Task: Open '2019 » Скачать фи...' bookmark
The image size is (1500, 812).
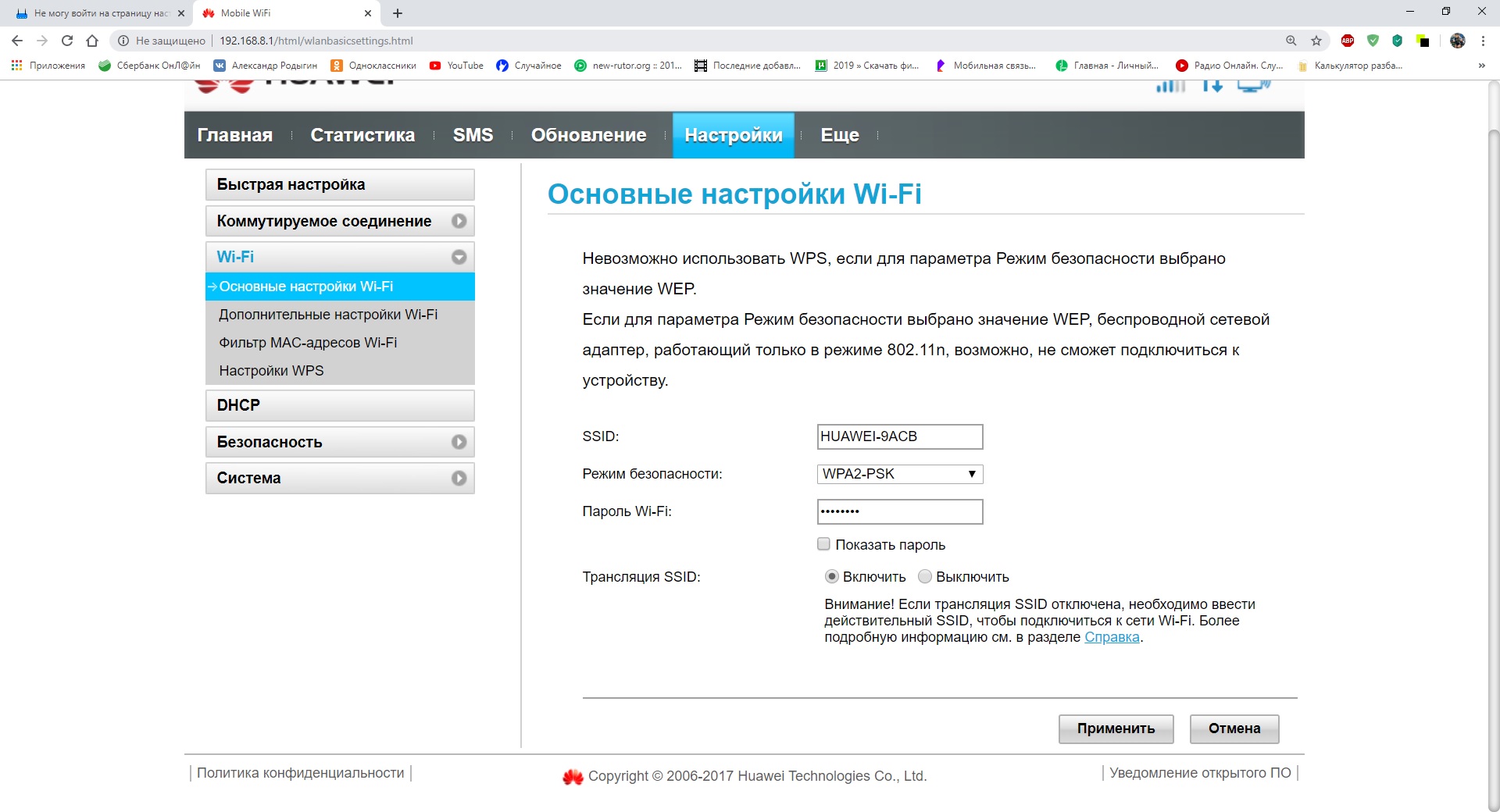Action: (x=867, y=66)
